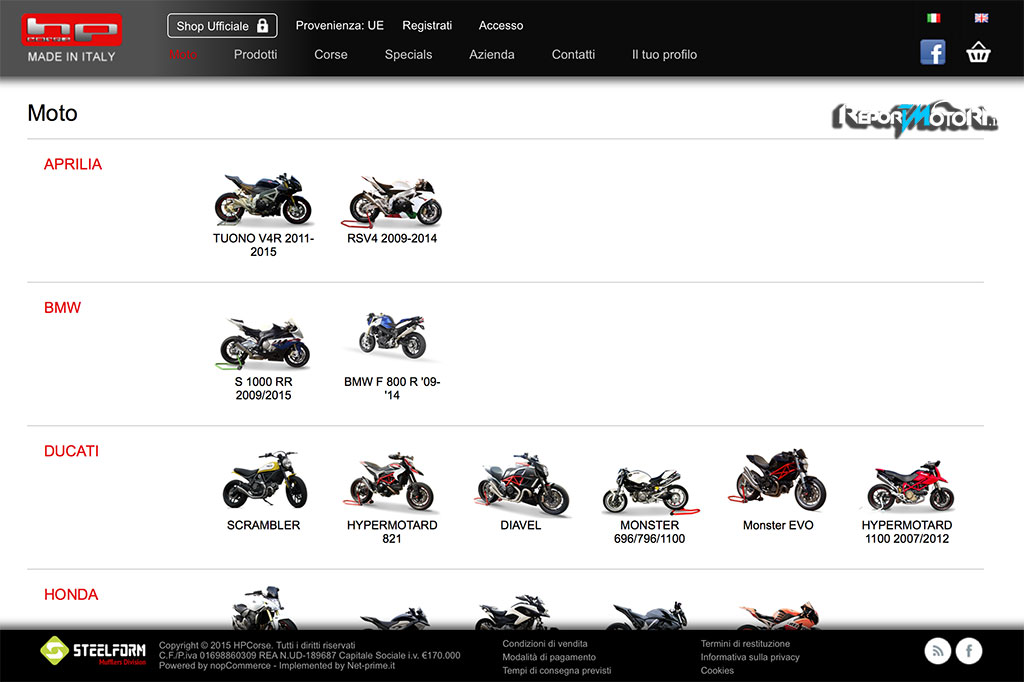Select the Ducati Scrambler thumbnail

[263, 485]
